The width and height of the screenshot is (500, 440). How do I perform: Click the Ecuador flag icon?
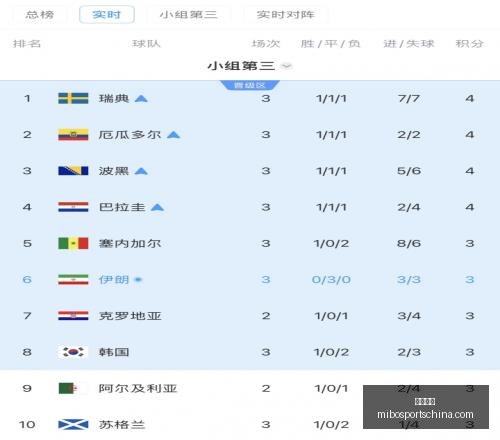(x=73, y=135)
